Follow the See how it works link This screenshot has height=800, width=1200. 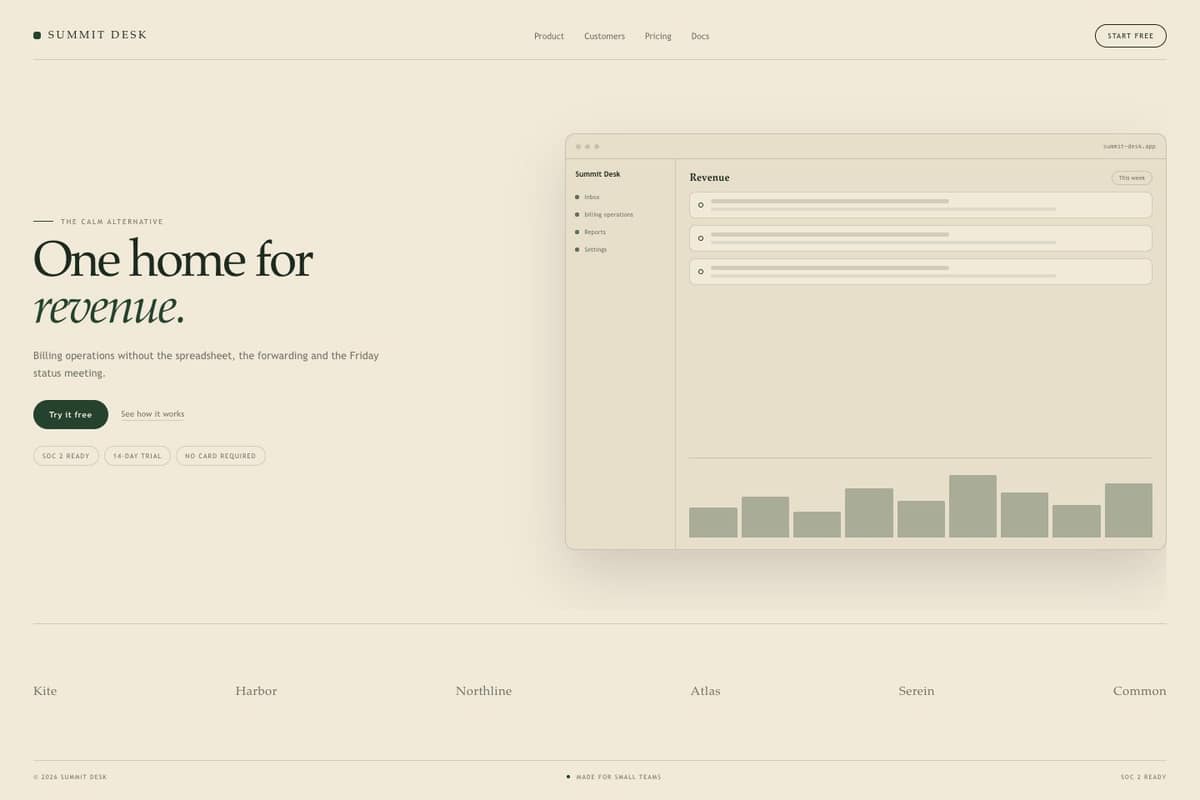152,414
